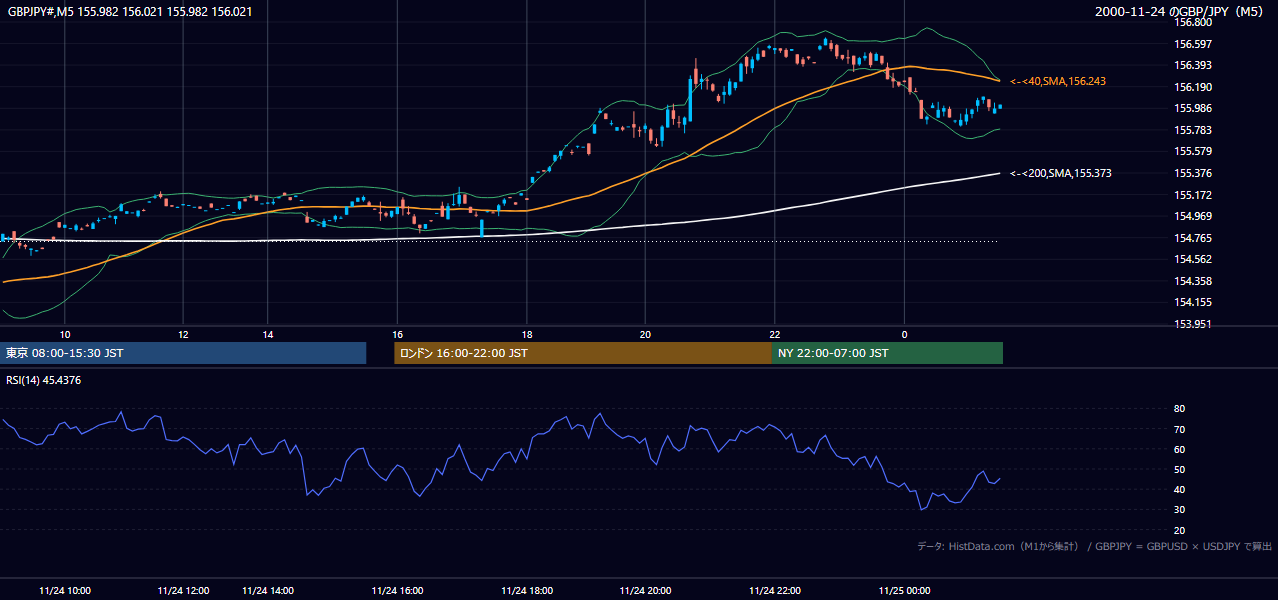Click hour label 16 on chart time axis
This screenshot has width=1278, height=600.
[x=397, y=334]
